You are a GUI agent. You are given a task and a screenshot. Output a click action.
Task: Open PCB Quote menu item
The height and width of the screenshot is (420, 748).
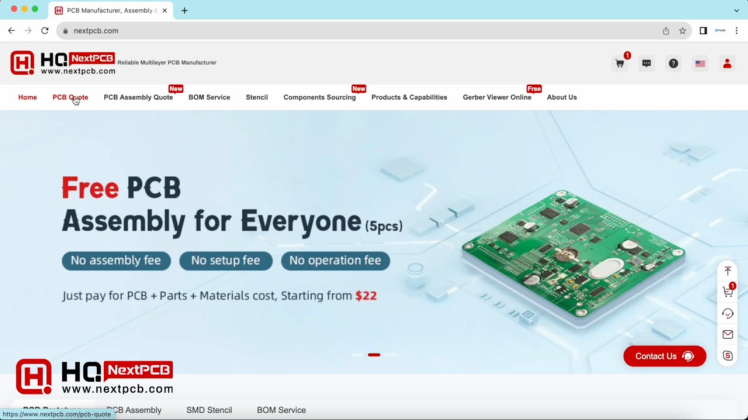click(x=70, y=97)
